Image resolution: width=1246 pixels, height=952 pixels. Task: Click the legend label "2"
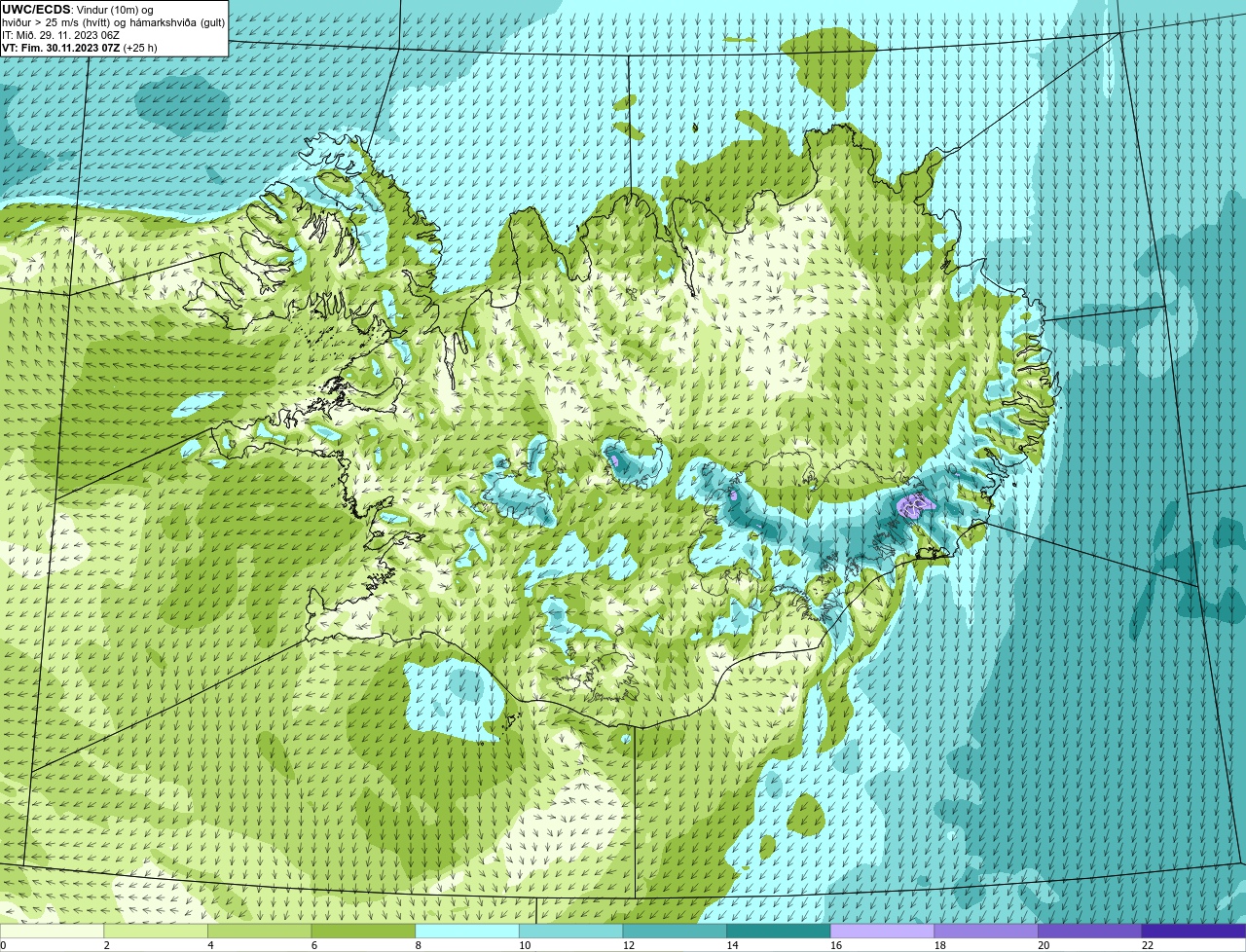pos(107,945)
